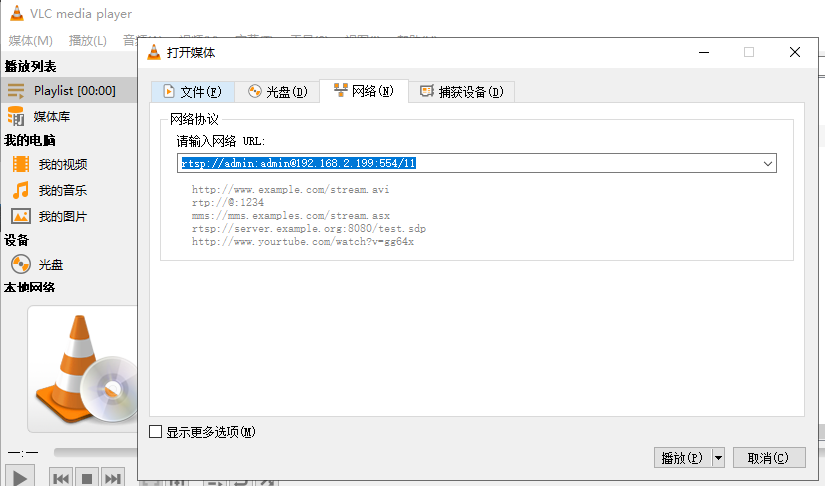The image size is (825, 486).
Task: Open the 捕获设备(D) tab
Action: click(461, 92)
